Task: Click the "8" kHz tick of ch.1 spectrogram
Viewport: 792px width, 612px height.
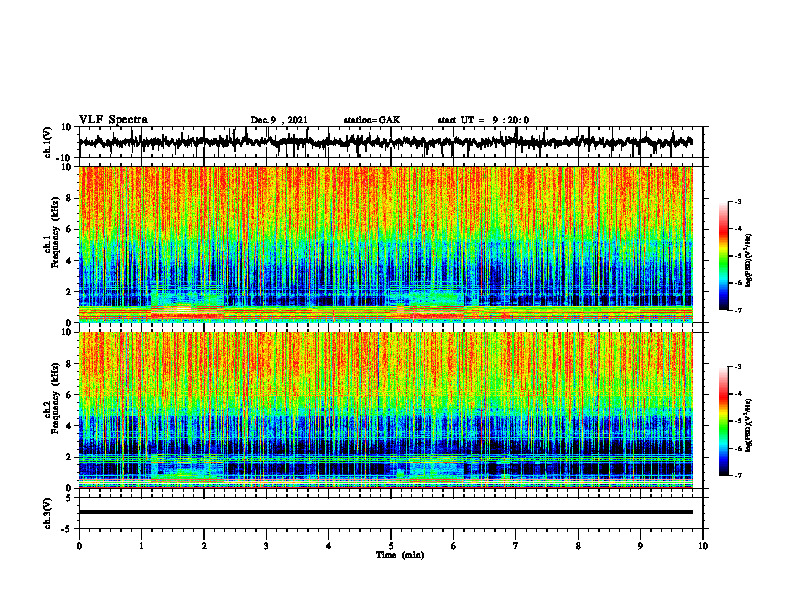Action: coord(69,198)
